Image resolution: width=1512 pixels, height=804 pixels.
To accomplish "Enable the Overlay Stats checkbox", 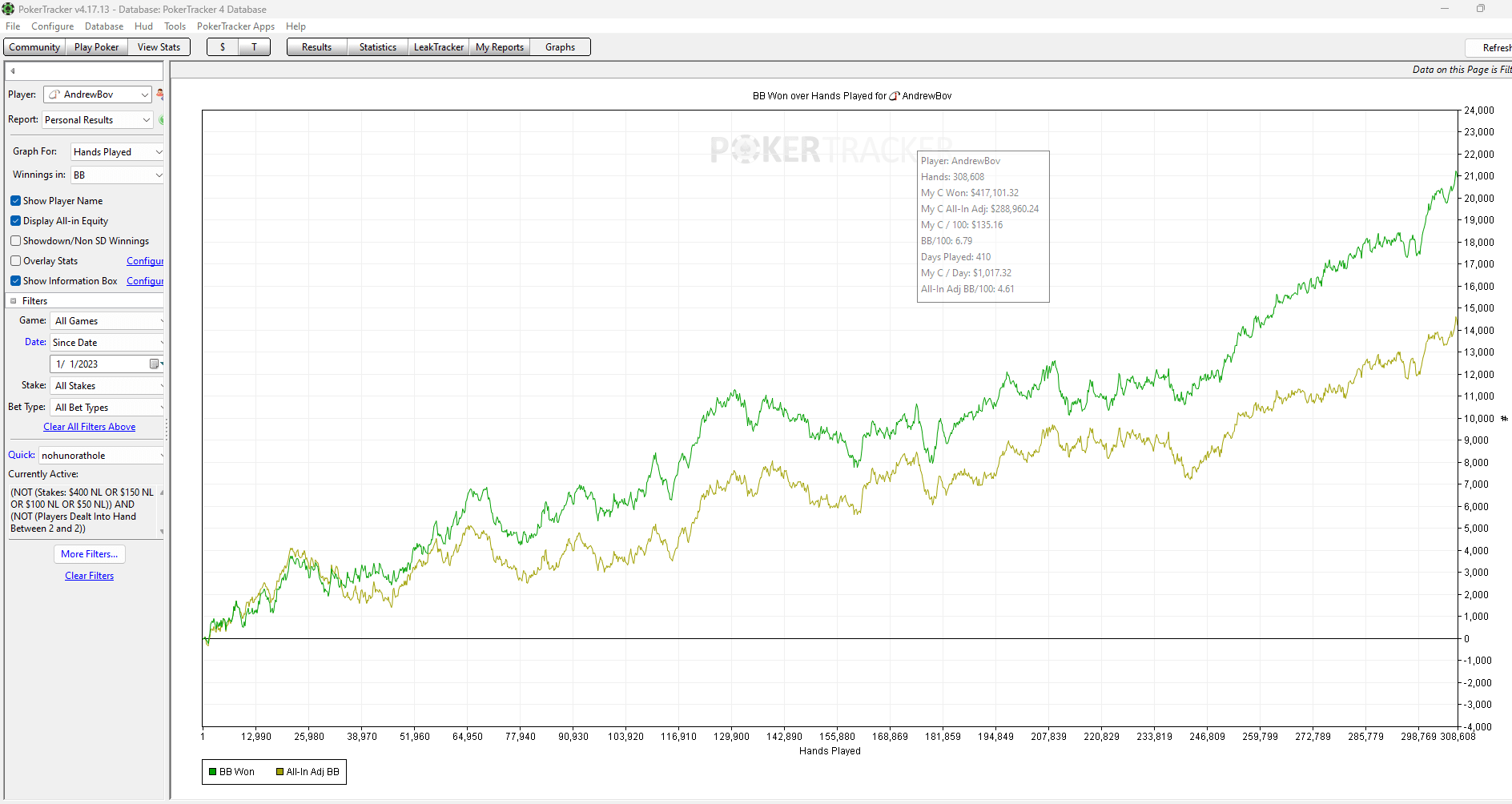I will click(x=15, y=261).
